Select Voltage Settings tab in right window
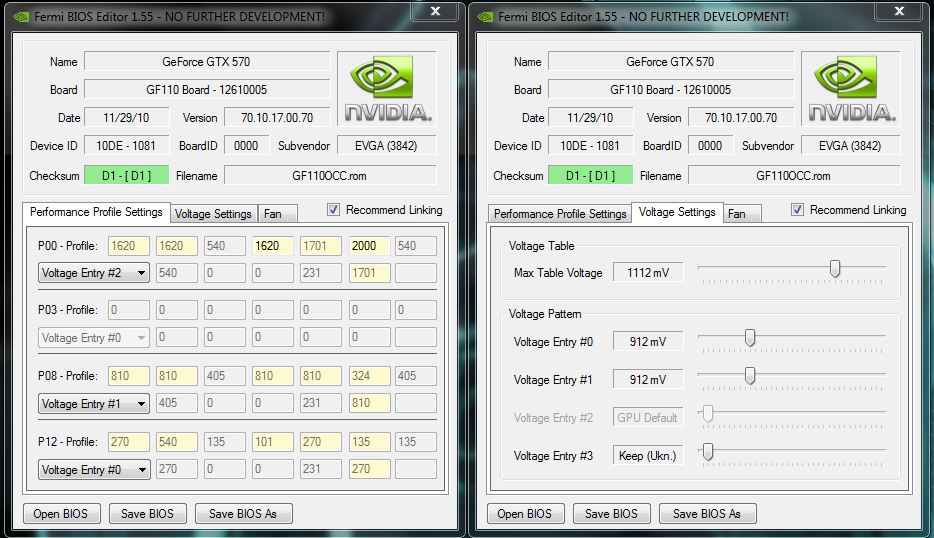The height and width of the screenshot is (538, 934). [677, 212]
